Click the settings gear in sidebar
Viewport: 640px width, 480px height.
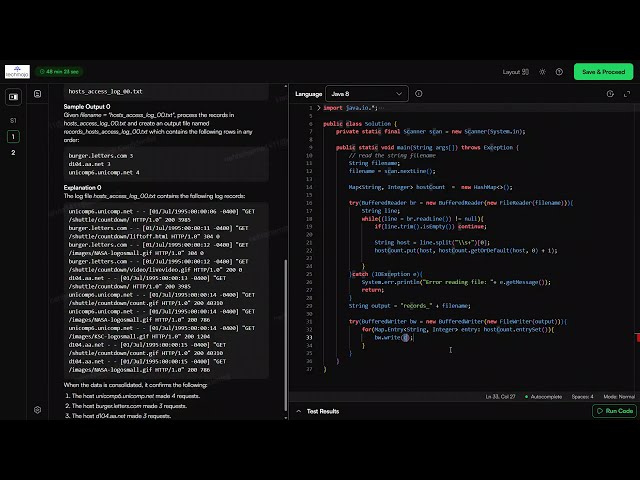point(38,410)
